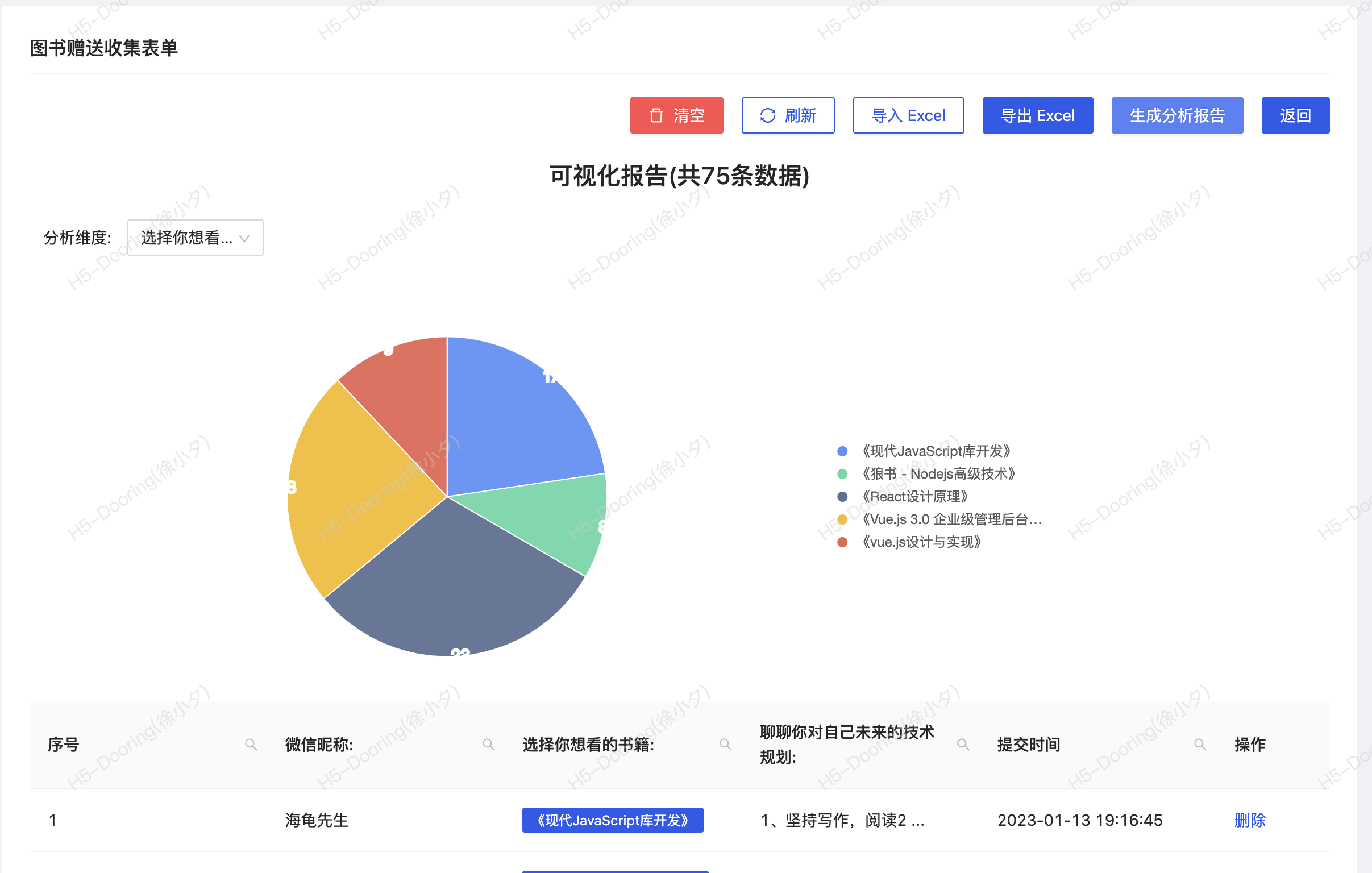Click the search icon in 提交时间 column
This screenshot has height=873, width=1372.
coord(1200,744)
